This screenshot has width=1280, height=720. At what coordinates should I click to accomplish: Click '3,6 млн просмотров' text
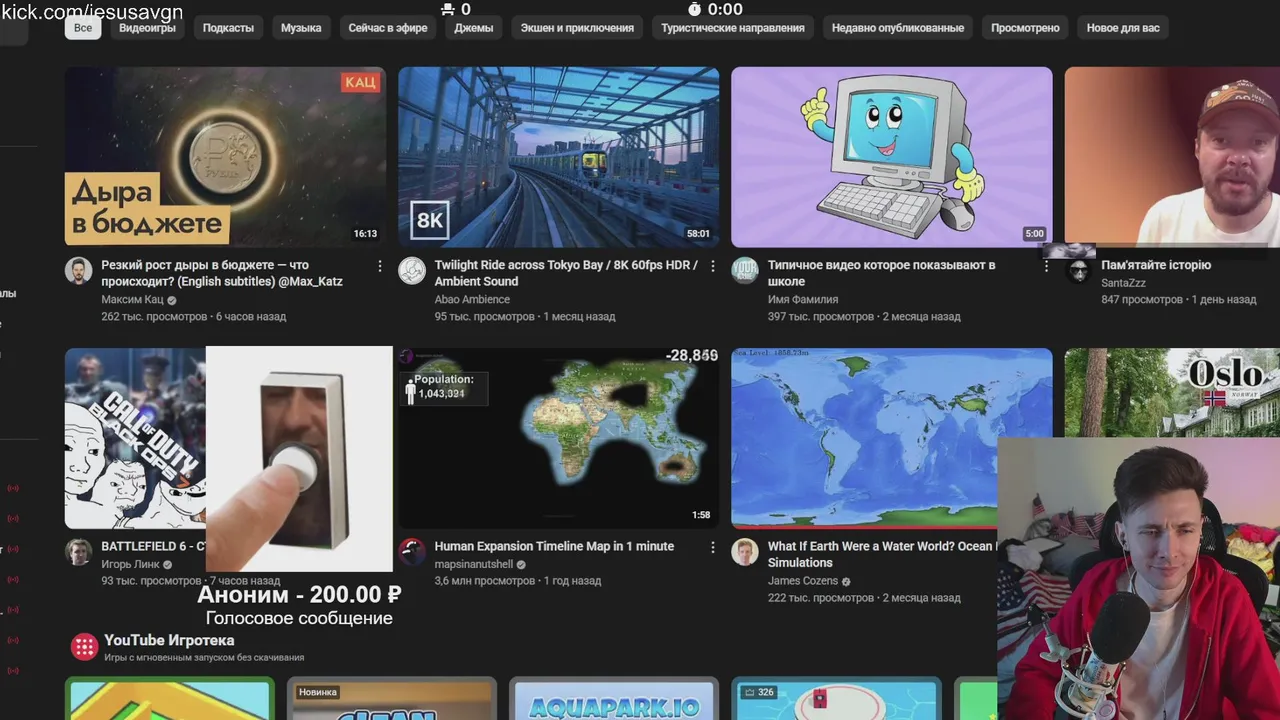tap(484, 580)
